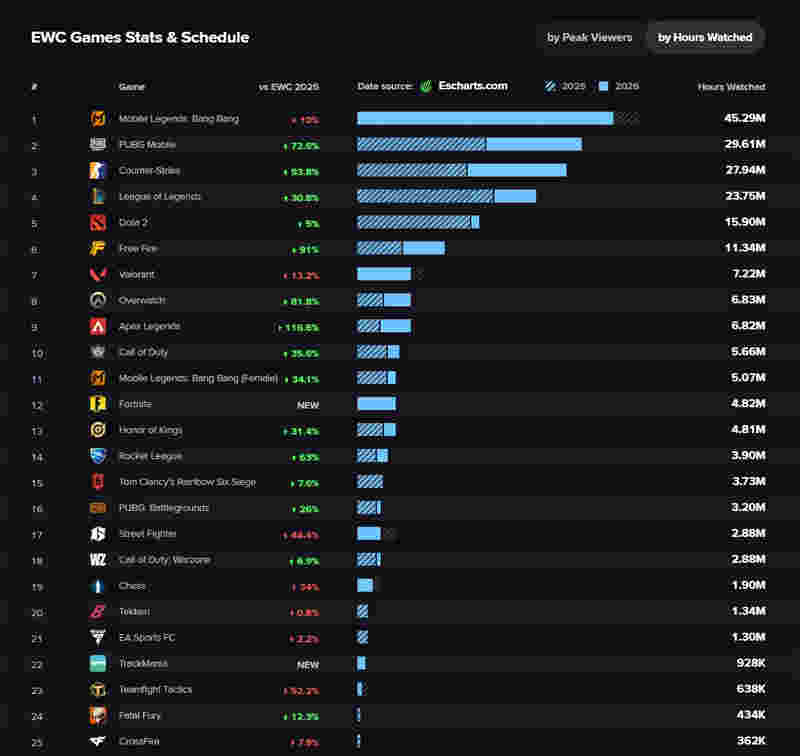Click the 362K value for CrossFire

pyautogui.click(x=751, y=741)
